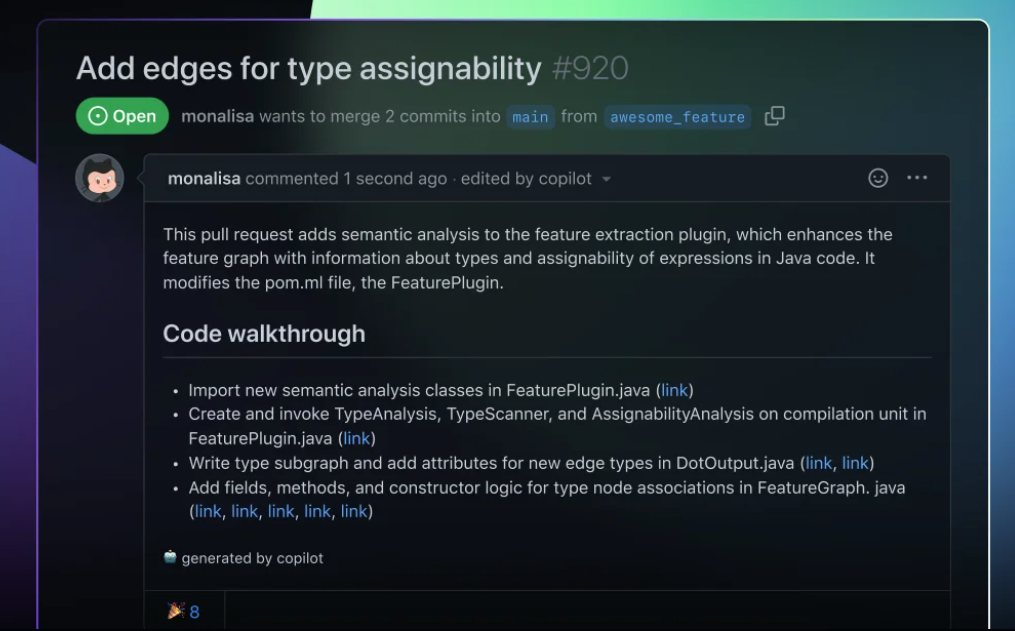Open the three-dot comment options menu
The image size is (1015, 631).
click(x=917, y=178)
